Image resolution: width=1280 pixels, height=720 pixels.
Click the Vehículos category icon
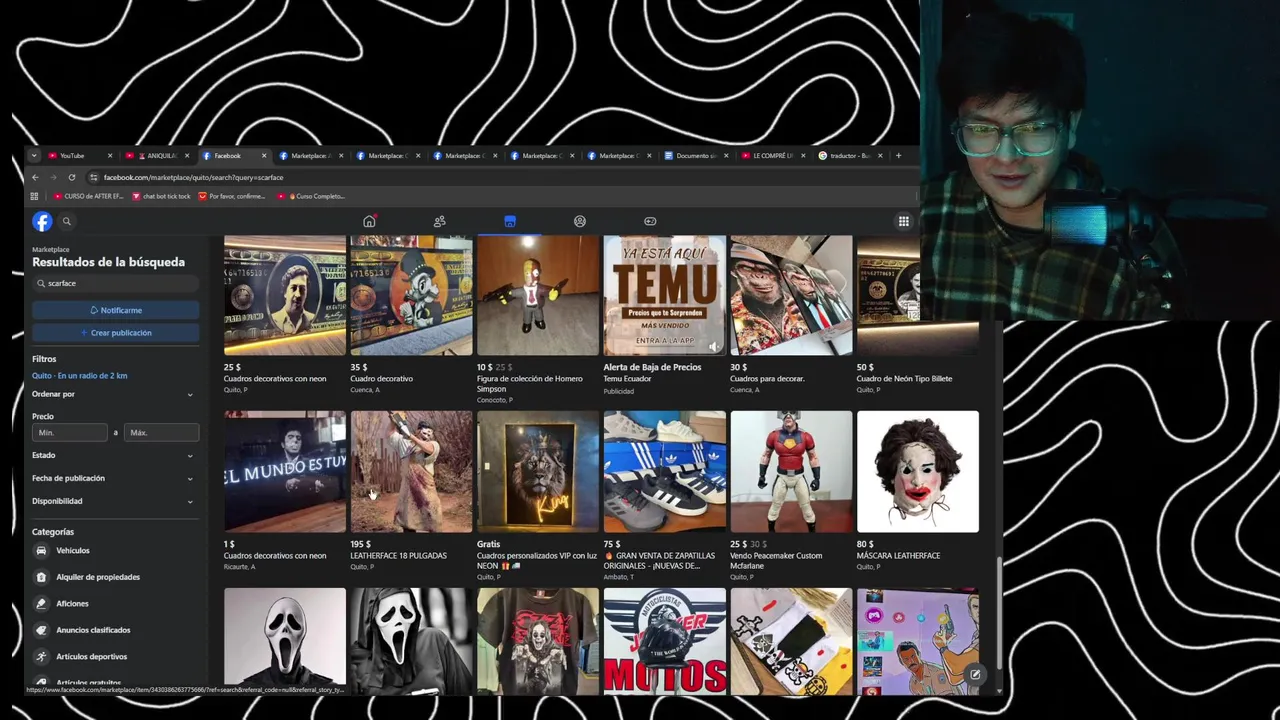coord(41,550)
